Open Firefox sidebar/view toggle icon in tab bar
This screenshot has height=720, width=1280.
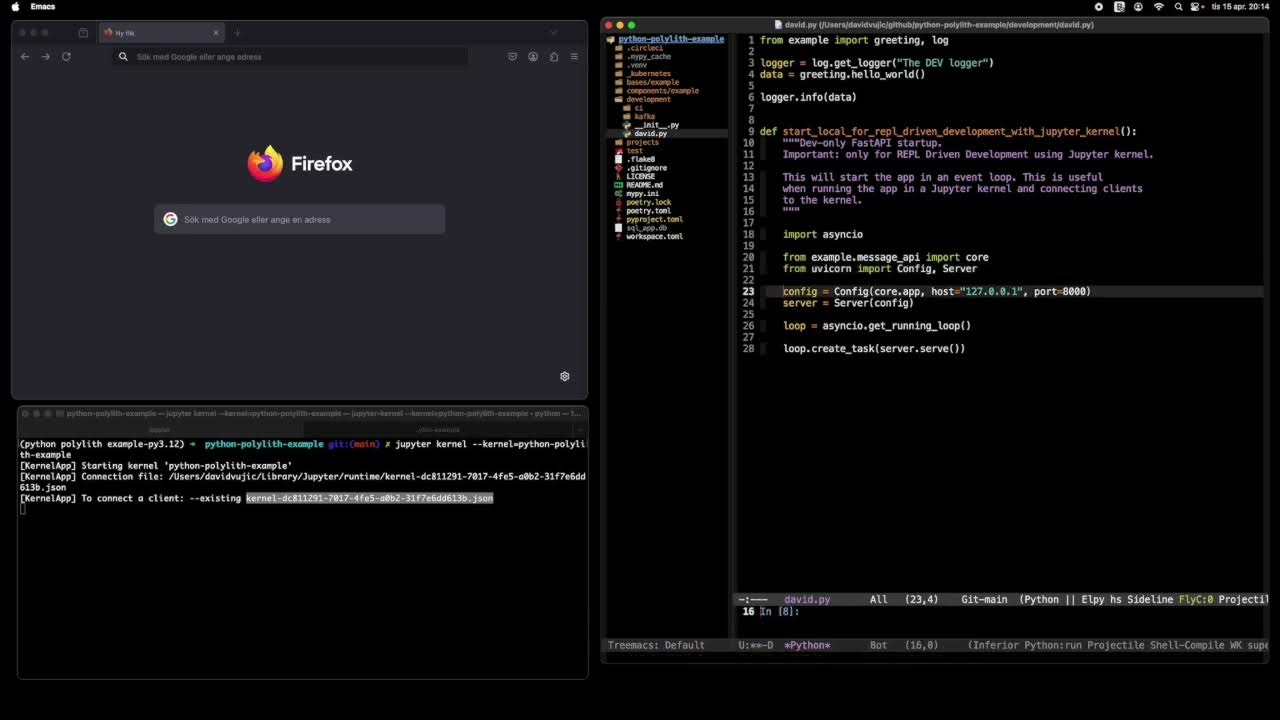point(83,33)
